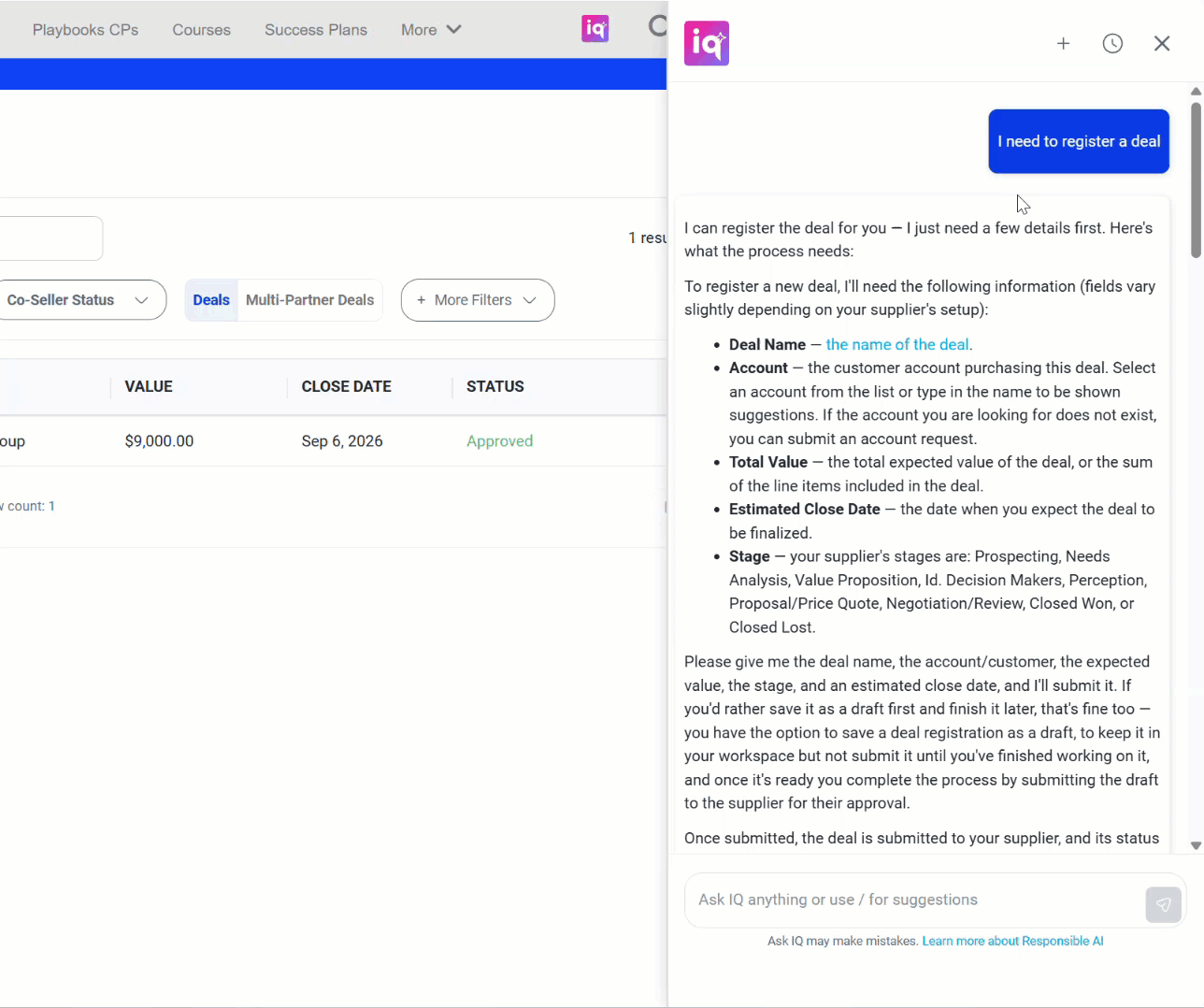Click the Sep 6, 2026 close date cell

(342, 441)
